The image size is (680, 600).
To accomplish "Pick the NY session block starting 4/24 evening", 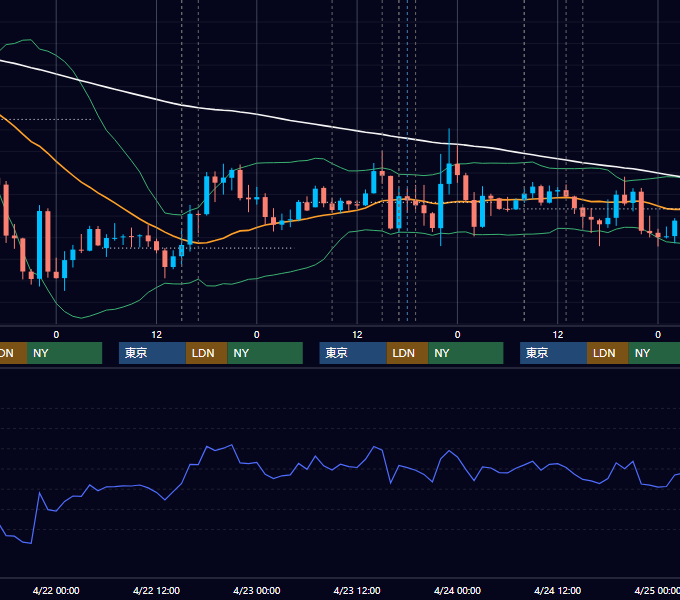I will click(654, 353).
